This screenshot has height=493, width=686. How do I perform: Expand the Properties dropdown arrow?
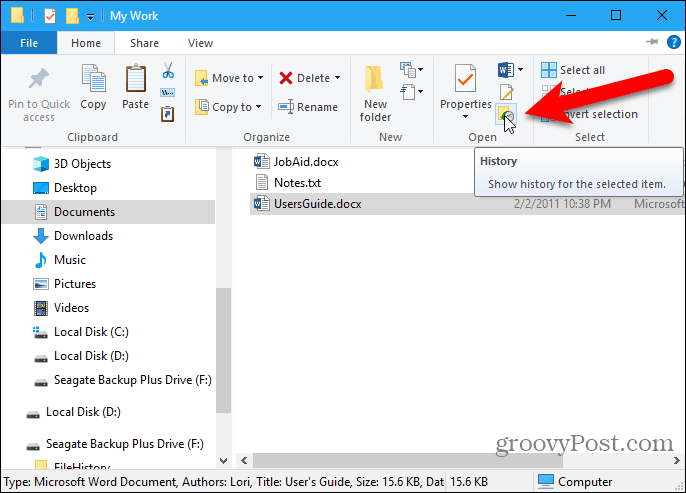[465, 117]
